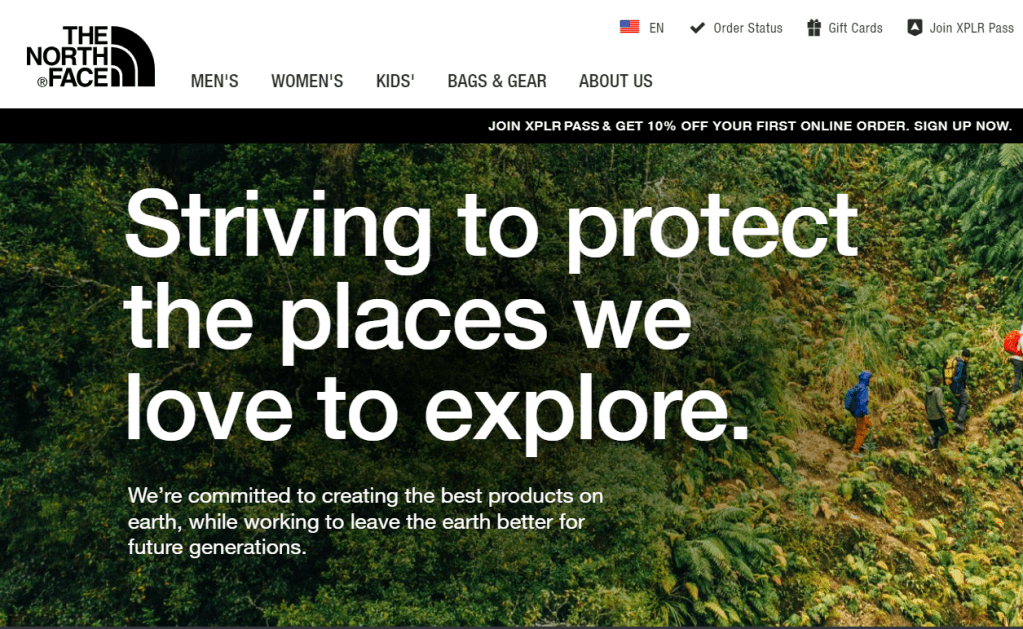Viewport: 1023px width, 629px height.
Task: Click the Sign Up Now banner text
Action: 963,126
